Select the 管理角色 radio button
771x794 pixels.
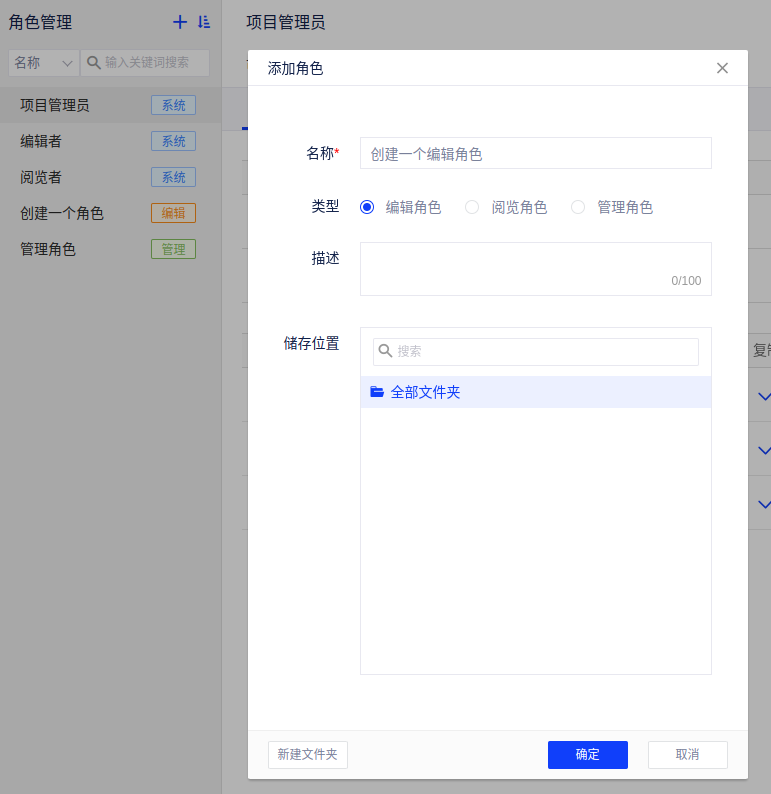point(578,207)
